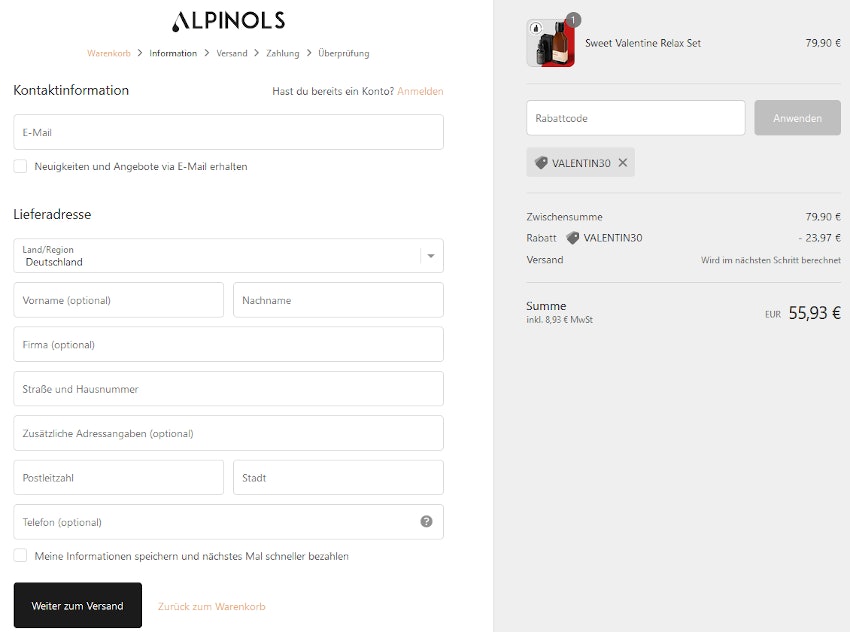This screenshot has width=850, height=632.
Task: Click the Alpinols logo
Action: point(228,21)
